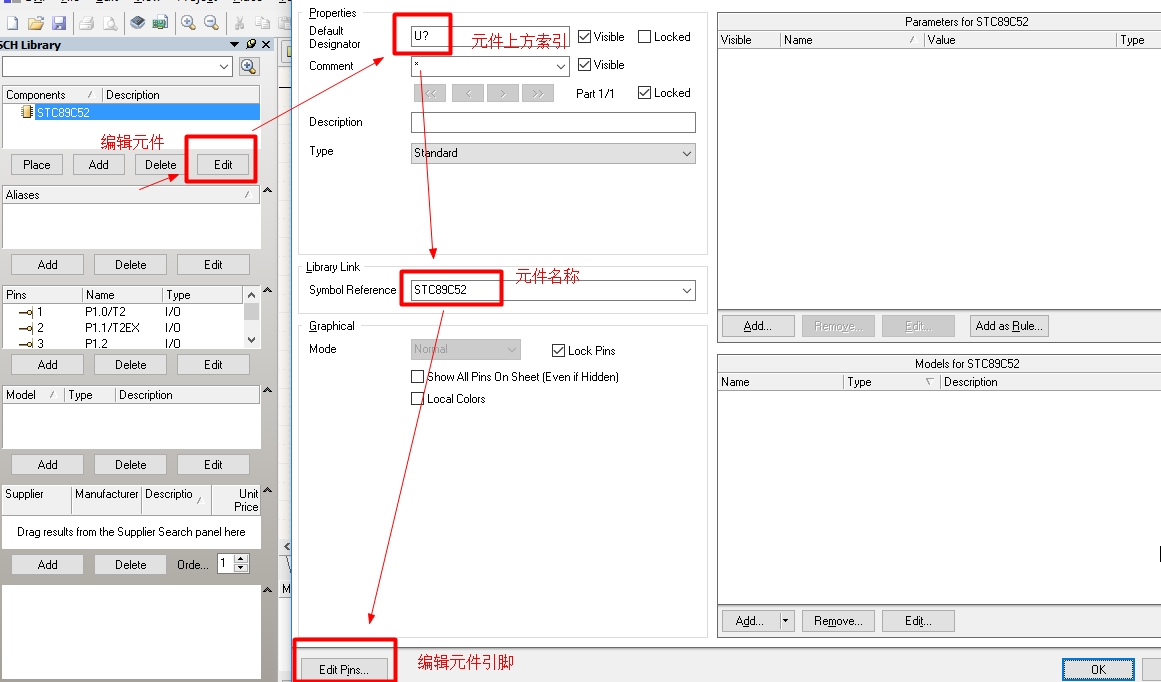Click the Print toolbar icon
This screenshot has width=1161, height=682.
coord(87,23)
